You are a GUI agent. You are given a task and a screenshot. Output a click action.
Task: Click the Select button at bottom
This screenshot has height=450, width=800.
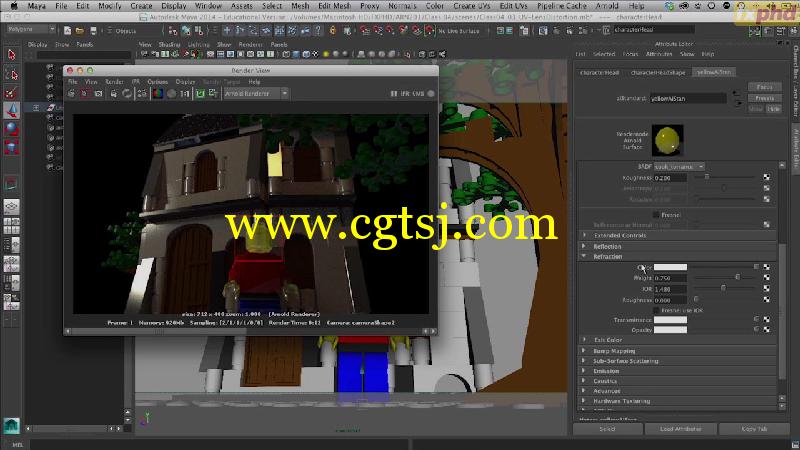[x=607, y=429]
